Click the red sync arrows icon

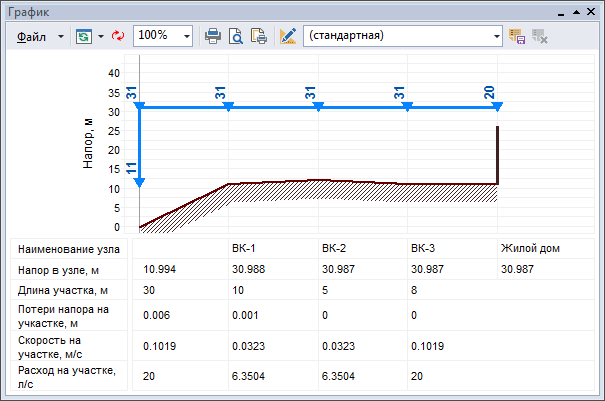click(x=117, y=35)
